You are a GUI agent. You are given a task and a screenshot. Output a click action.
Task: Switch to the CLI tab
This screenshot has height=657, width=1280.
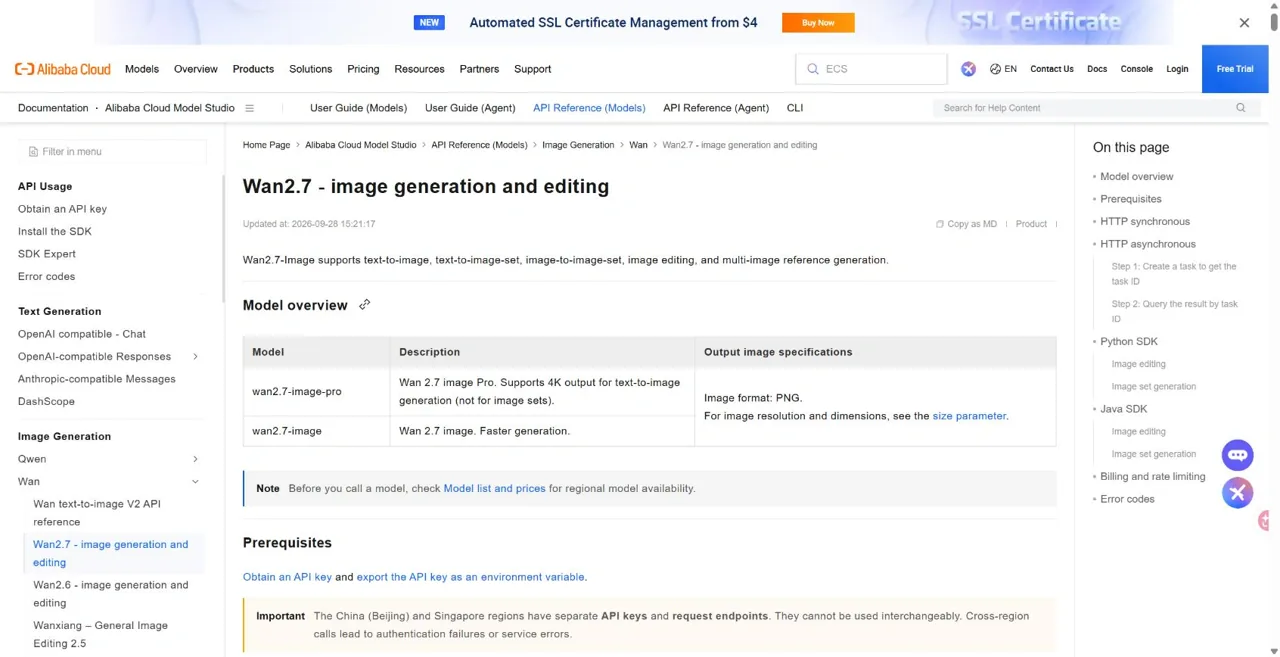pyautogui.click(x=795, y=108)
